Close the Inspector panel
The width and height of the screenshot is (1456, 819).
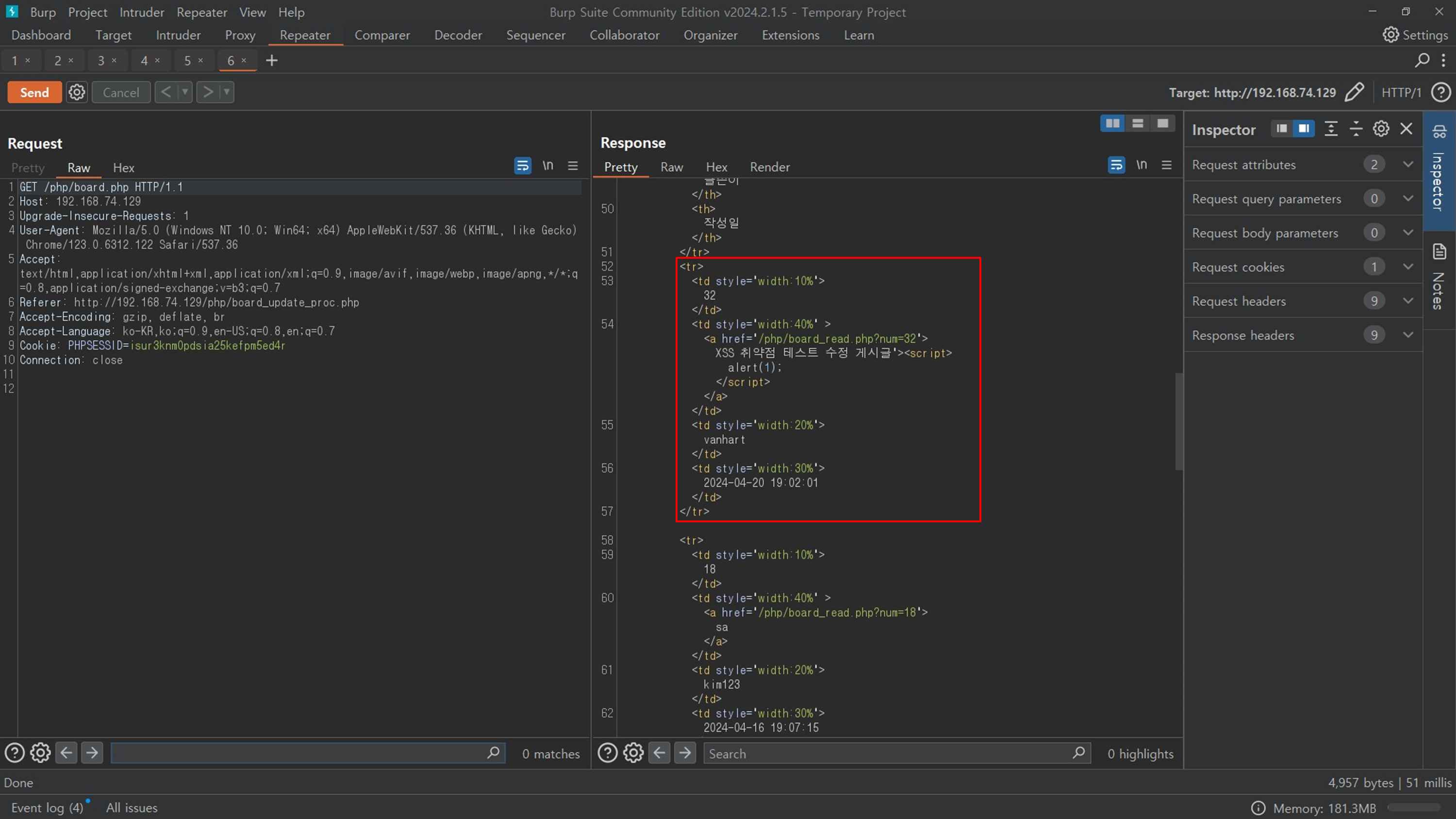1406,129
